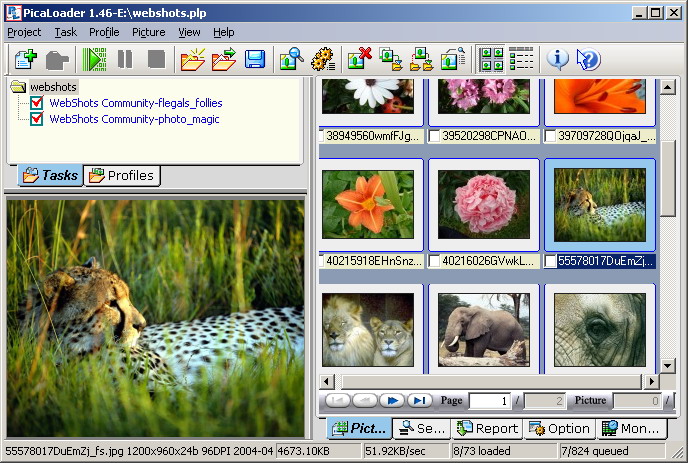Click the New Task toolbar icon
This screenshot has height=463, width=688.
[25, 59]
